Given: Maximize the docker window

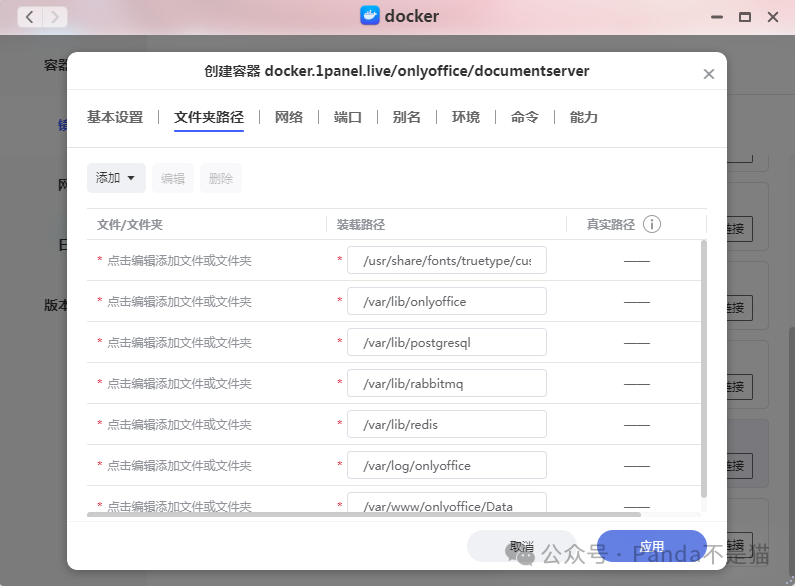Looking at the screenshot, I should click(x=745, y=17).
